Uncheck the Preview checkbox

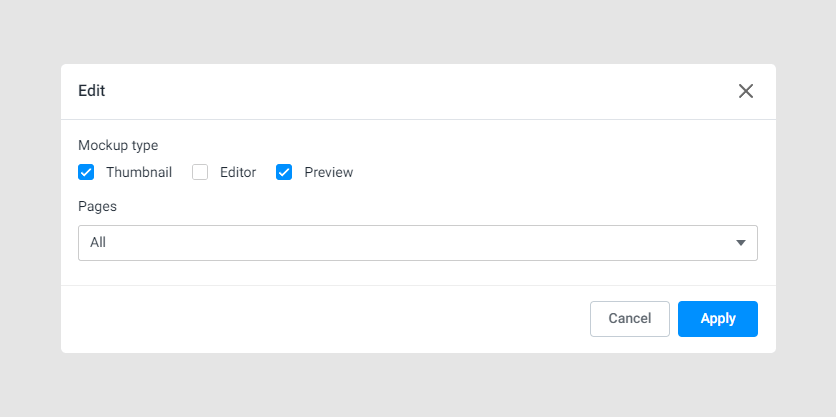(284, 172)
